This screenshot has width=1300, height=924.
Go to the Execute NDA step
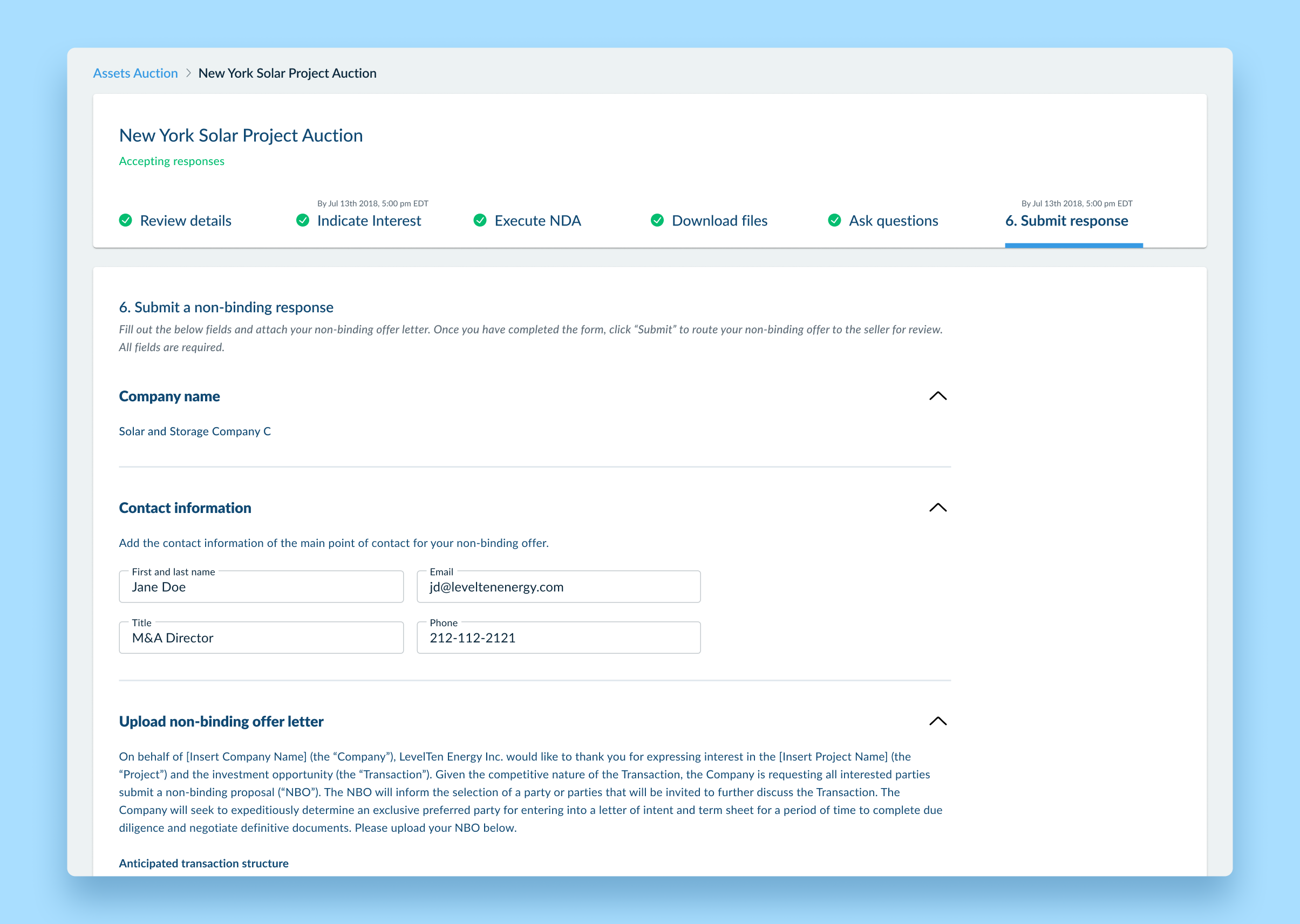click(537, 221)
